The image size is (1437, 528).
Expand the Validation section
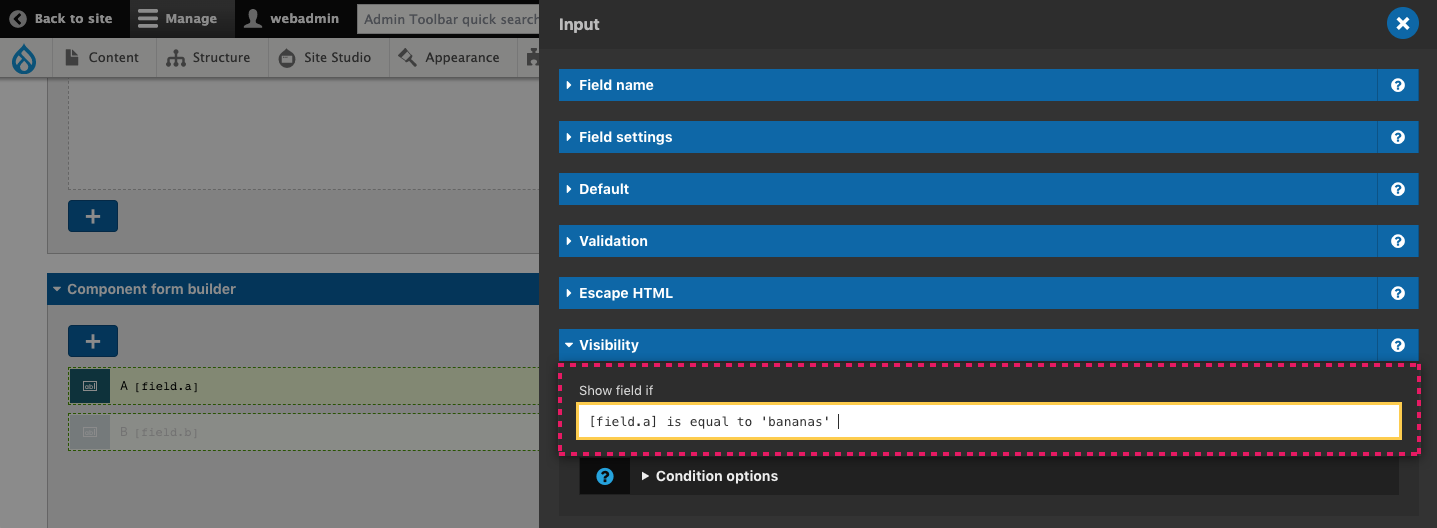point(968,241)
